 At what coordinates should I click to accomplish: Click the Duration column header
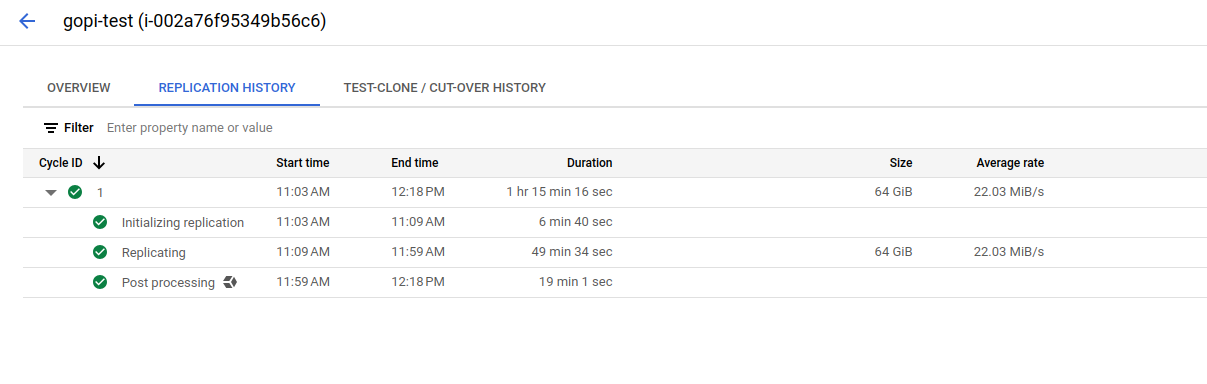tap(590, 163)
